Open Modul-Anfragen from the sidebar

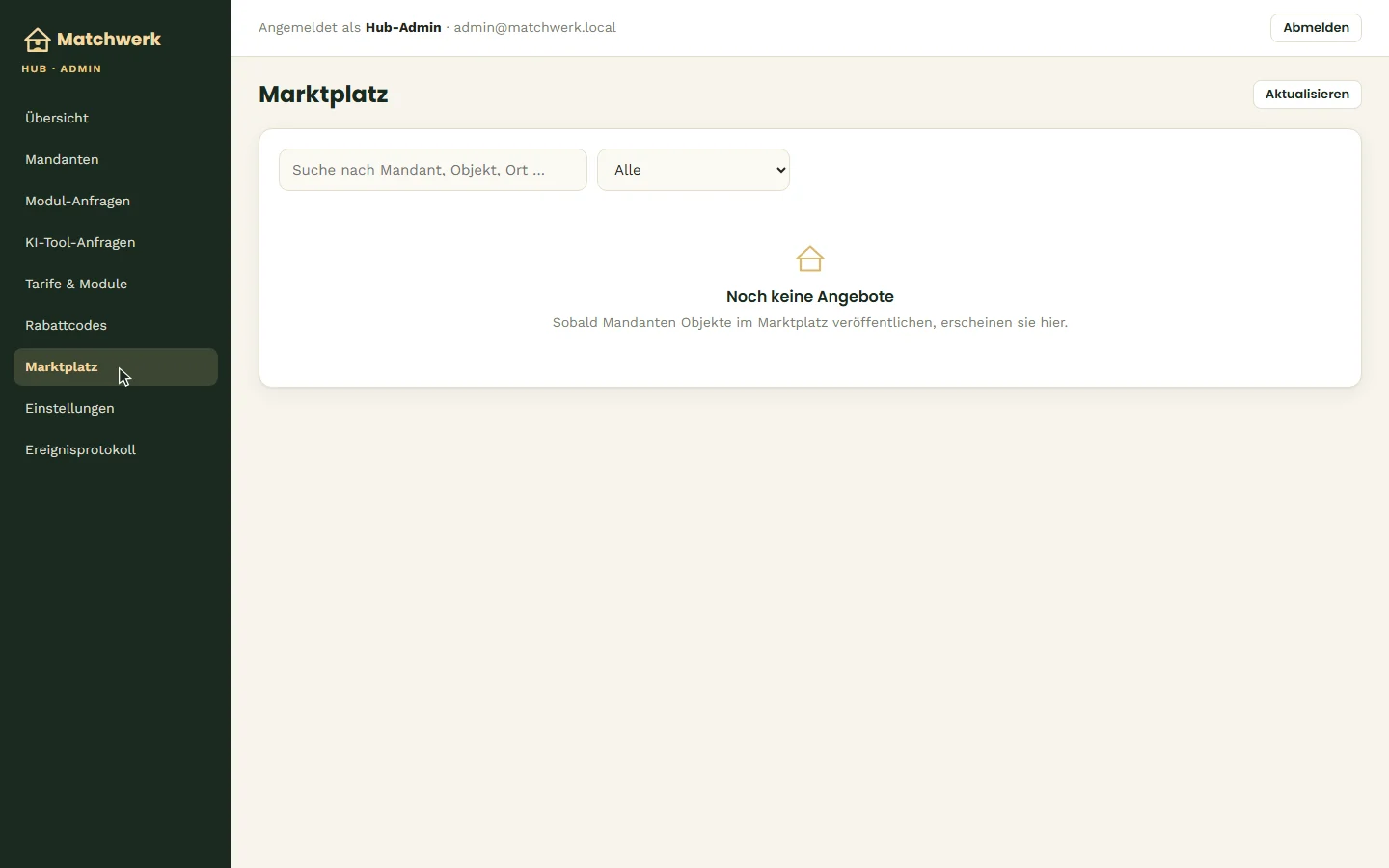[116, 201]
